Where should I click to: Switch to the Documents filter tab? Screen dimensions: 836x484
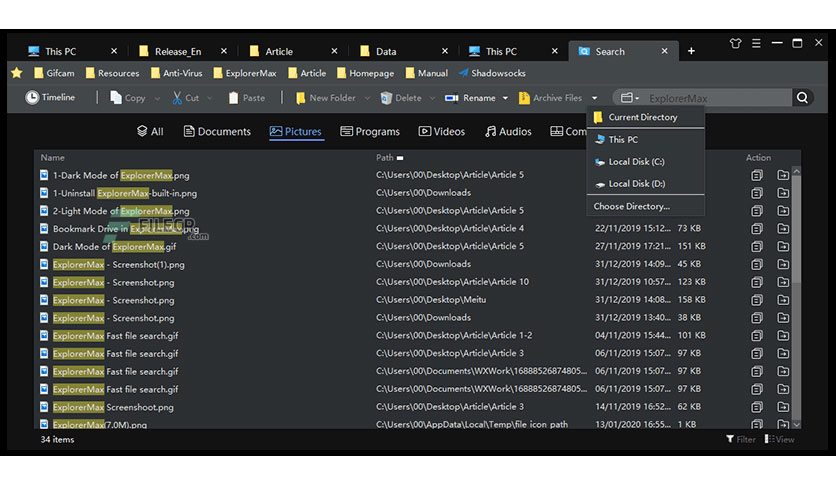coord(217,132)
